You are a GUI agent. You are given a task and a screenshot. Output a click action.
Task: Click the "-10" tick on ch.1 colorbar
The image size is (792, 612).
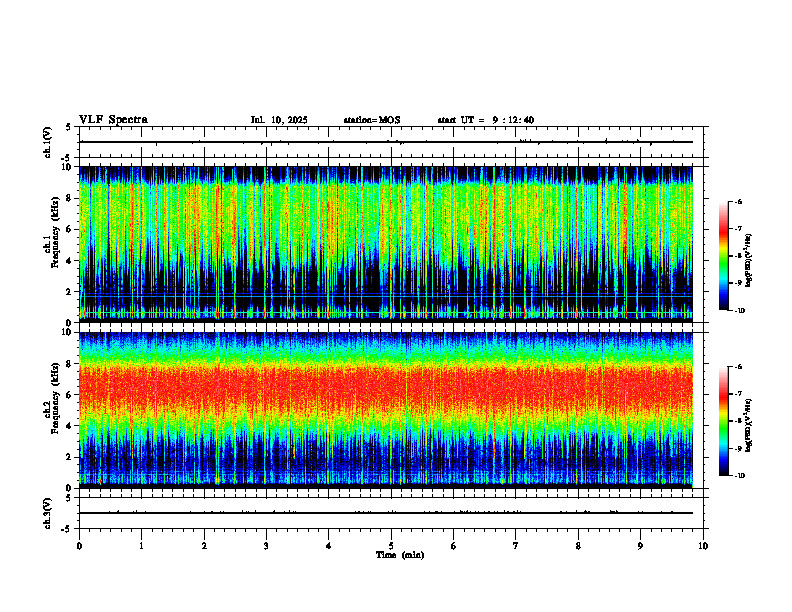[x=740, y=311]
